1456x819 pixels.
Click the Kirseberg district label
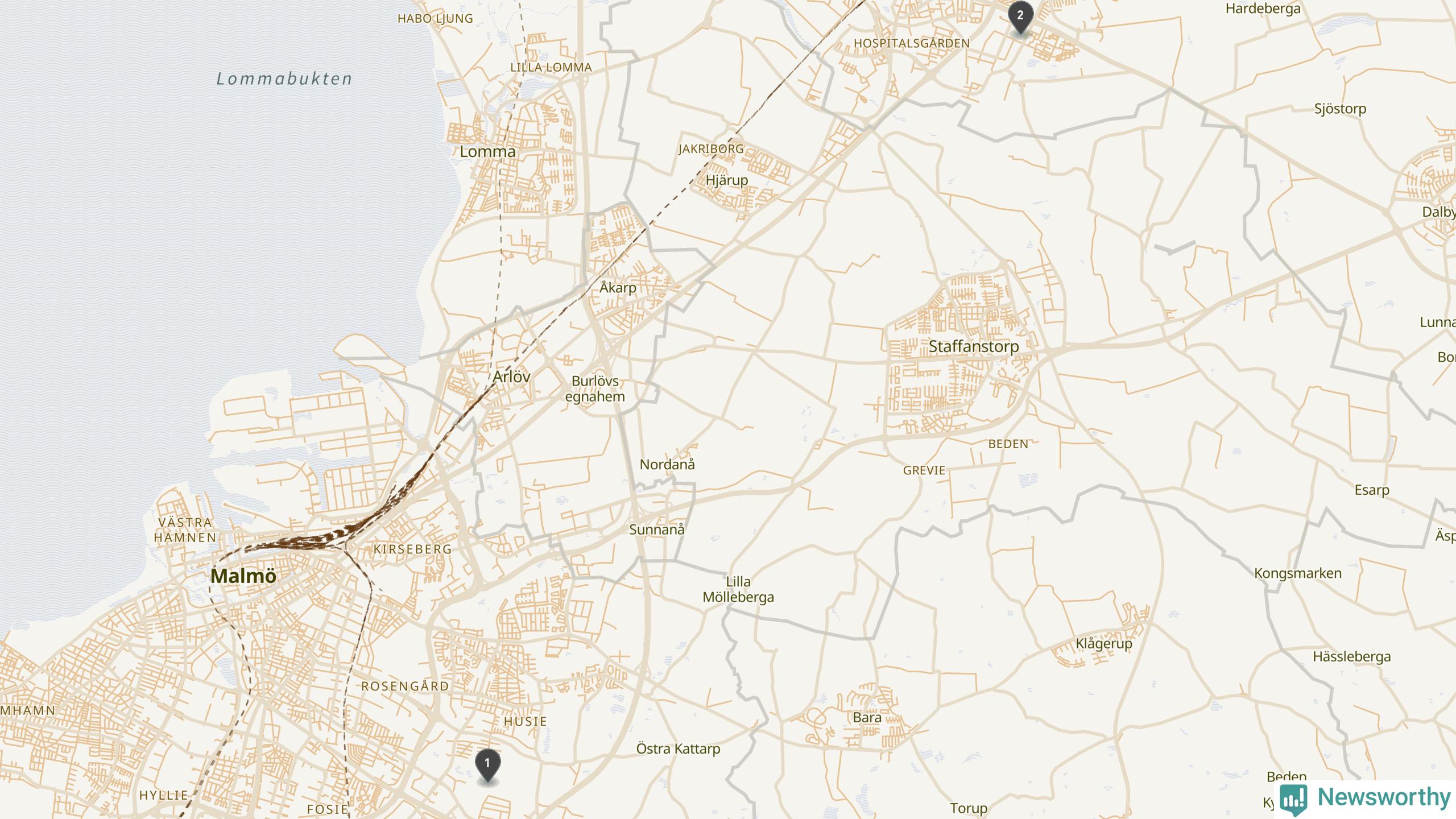413,549
